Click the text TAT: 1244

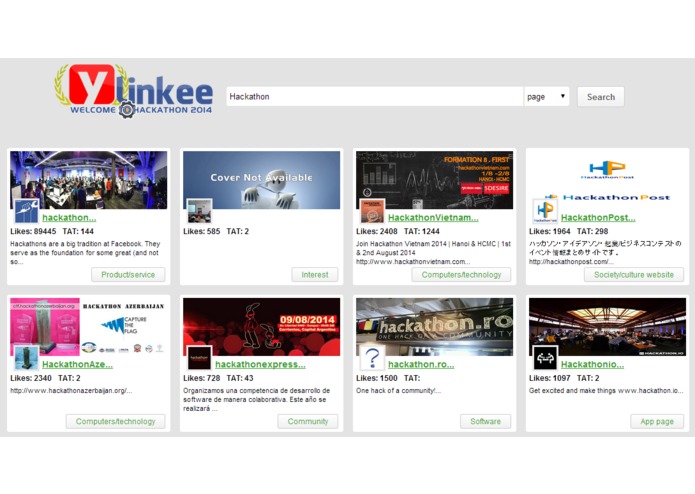tap(422, 231)
